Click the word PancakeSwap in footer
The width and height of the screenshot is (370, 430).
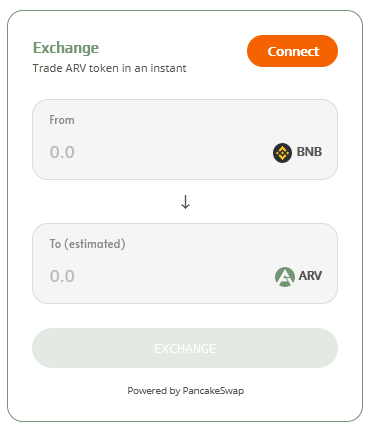[x=213, y=391]
